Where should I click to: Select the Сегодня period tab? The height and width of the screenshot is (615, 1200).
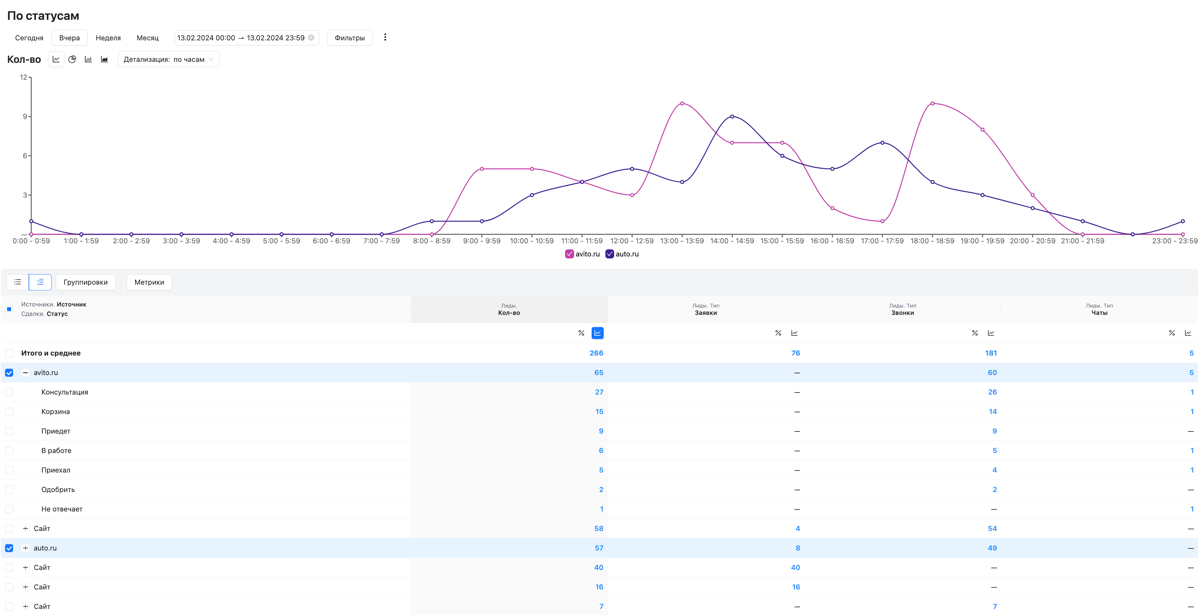[x=29, y=38]
